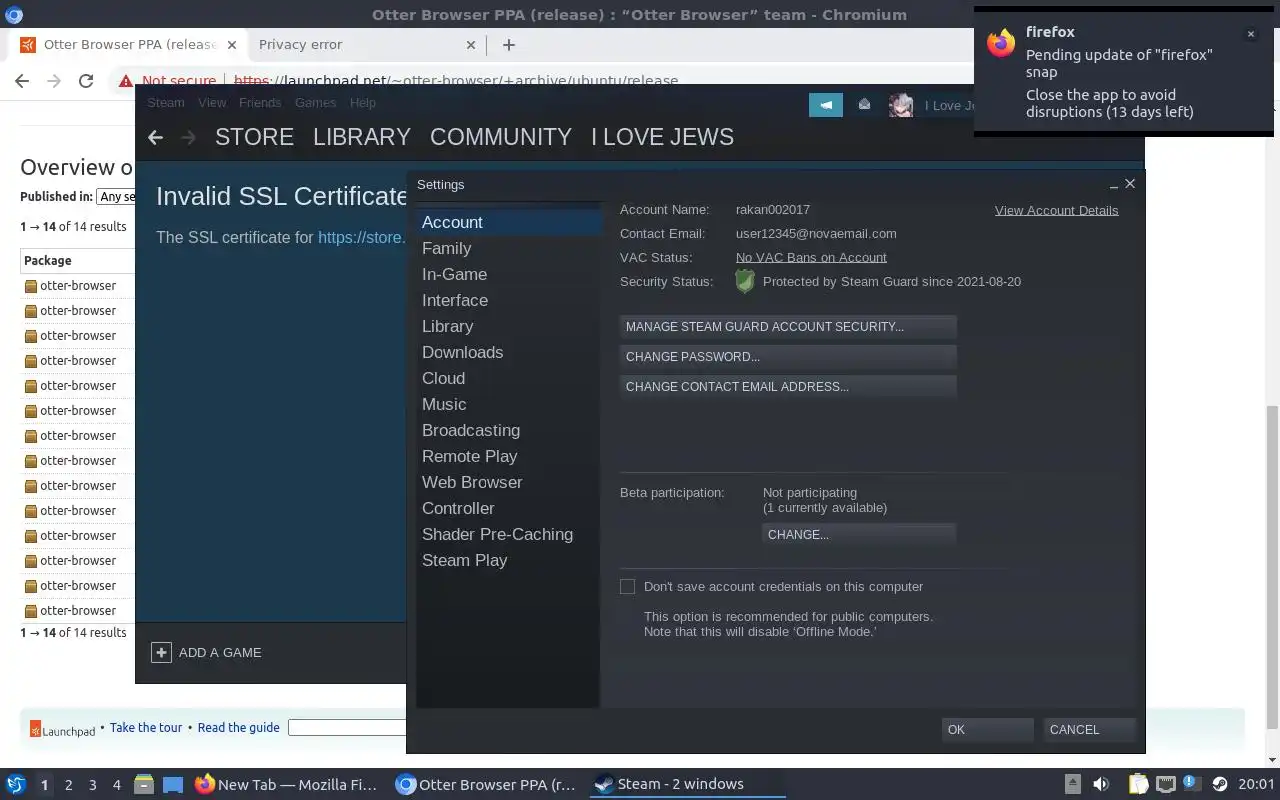Click the plus icon beside ADD A GAME
This screenshot has height=800, width=1280.
pos(161,652)
